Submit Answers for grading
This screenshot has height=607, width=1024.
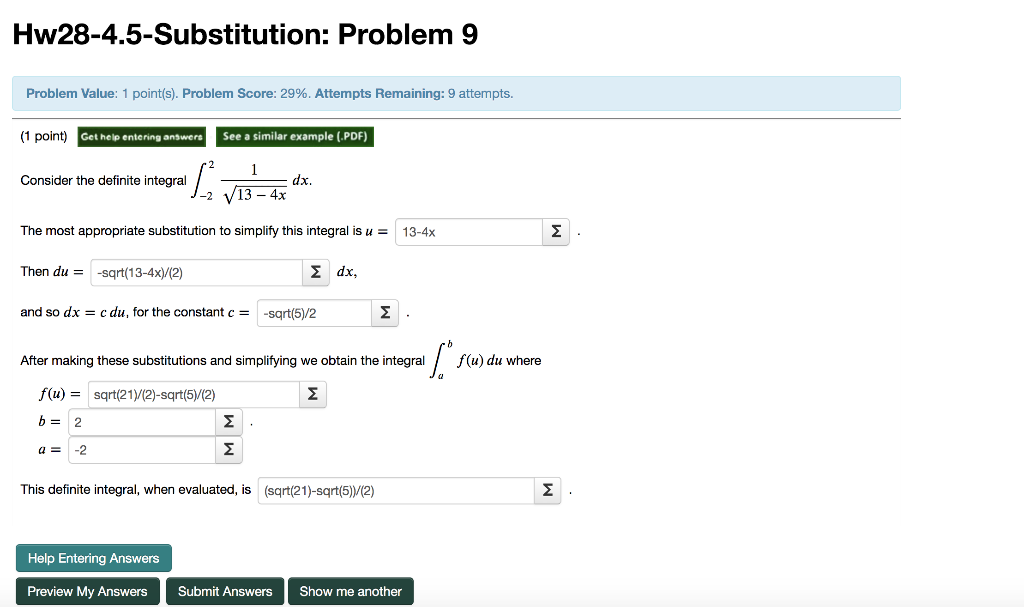point(224,590)
